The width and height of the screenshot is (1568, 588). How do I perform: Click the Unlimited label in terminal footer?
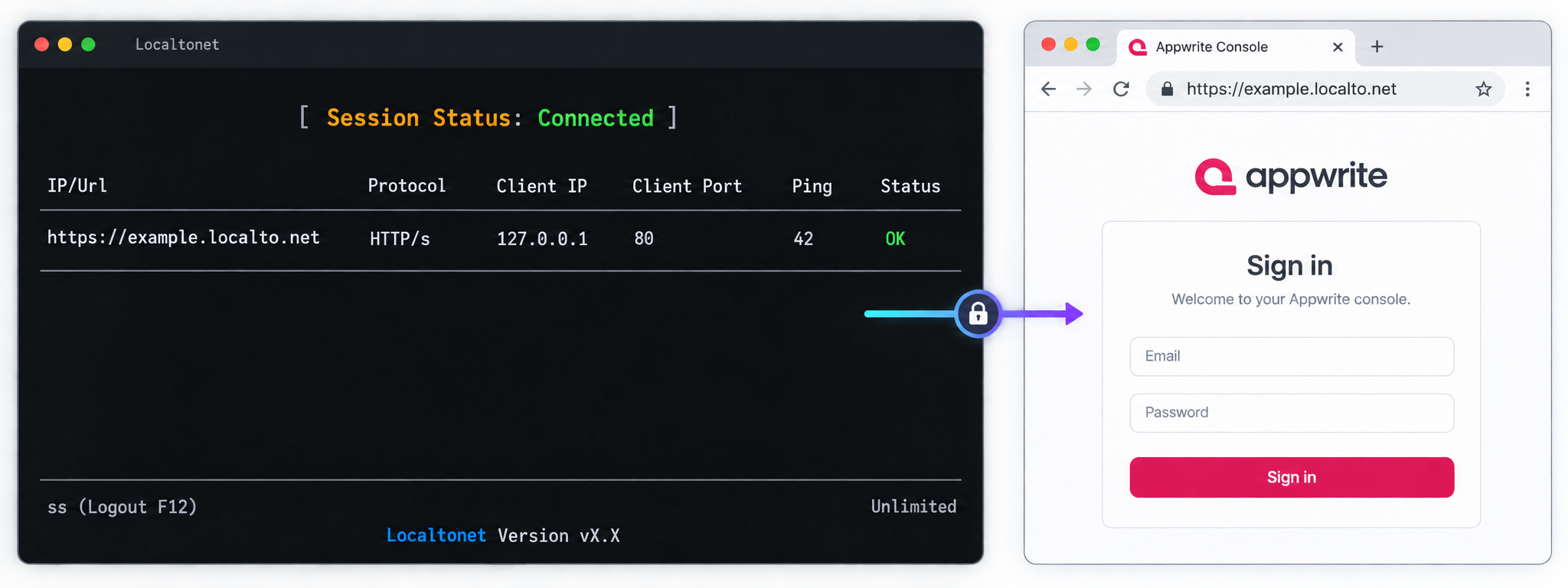click(913, 507)
